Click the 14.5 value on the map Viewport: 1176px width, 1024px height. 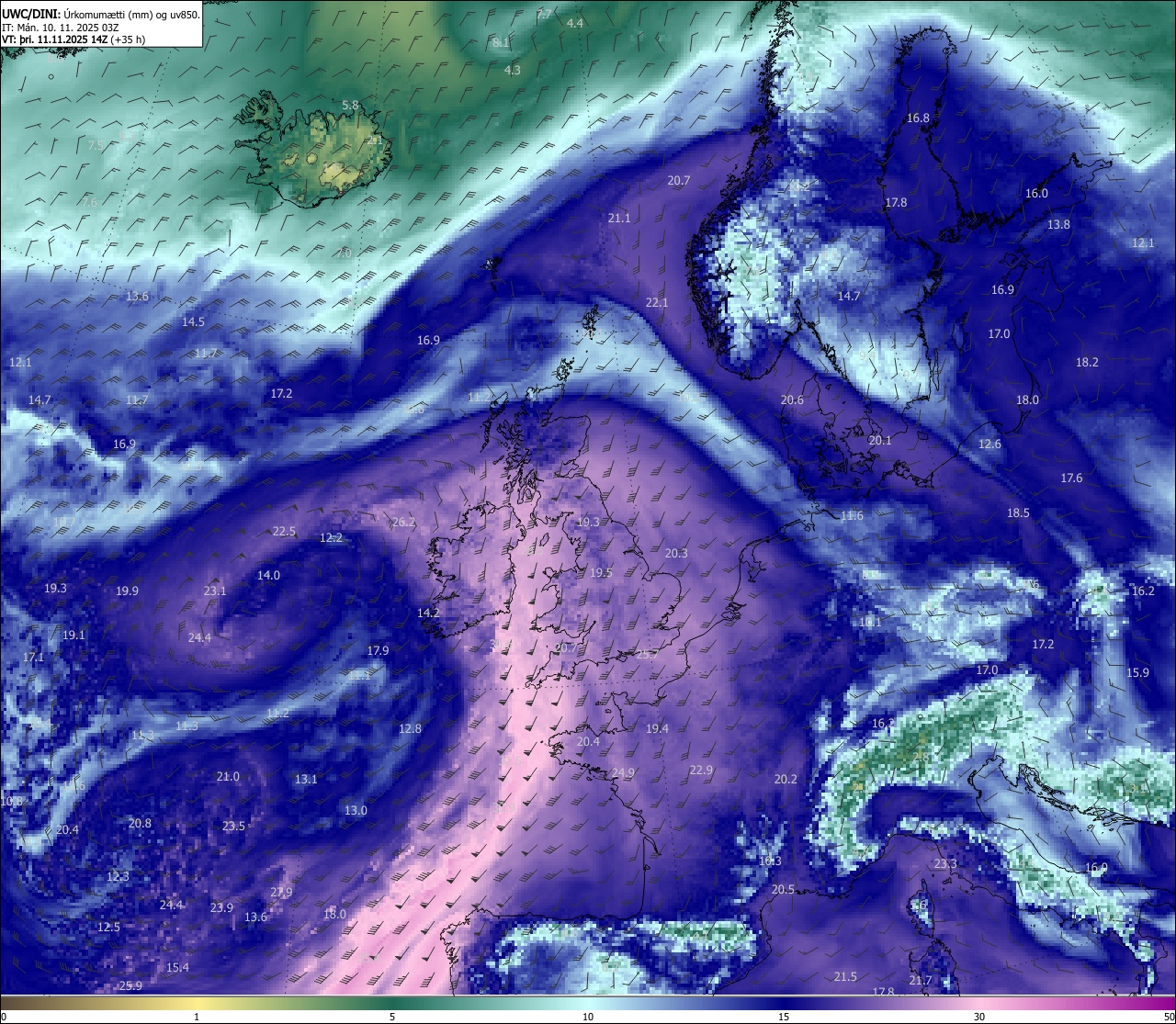[x=193, y=321]
